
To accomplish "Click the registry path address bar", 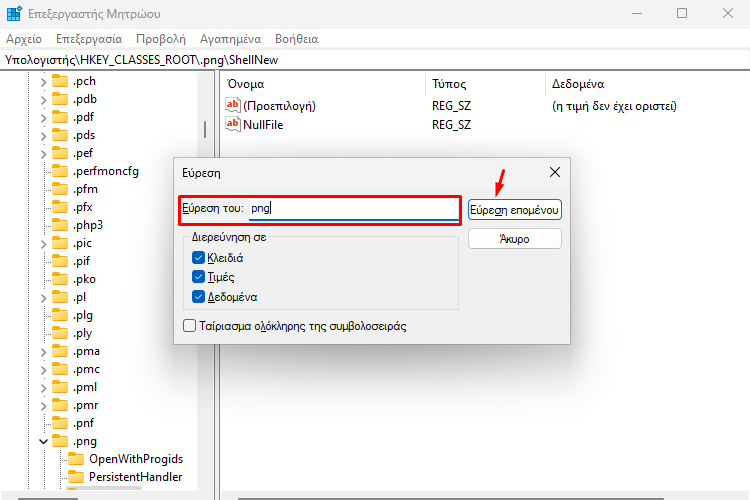I will point(375,60).
